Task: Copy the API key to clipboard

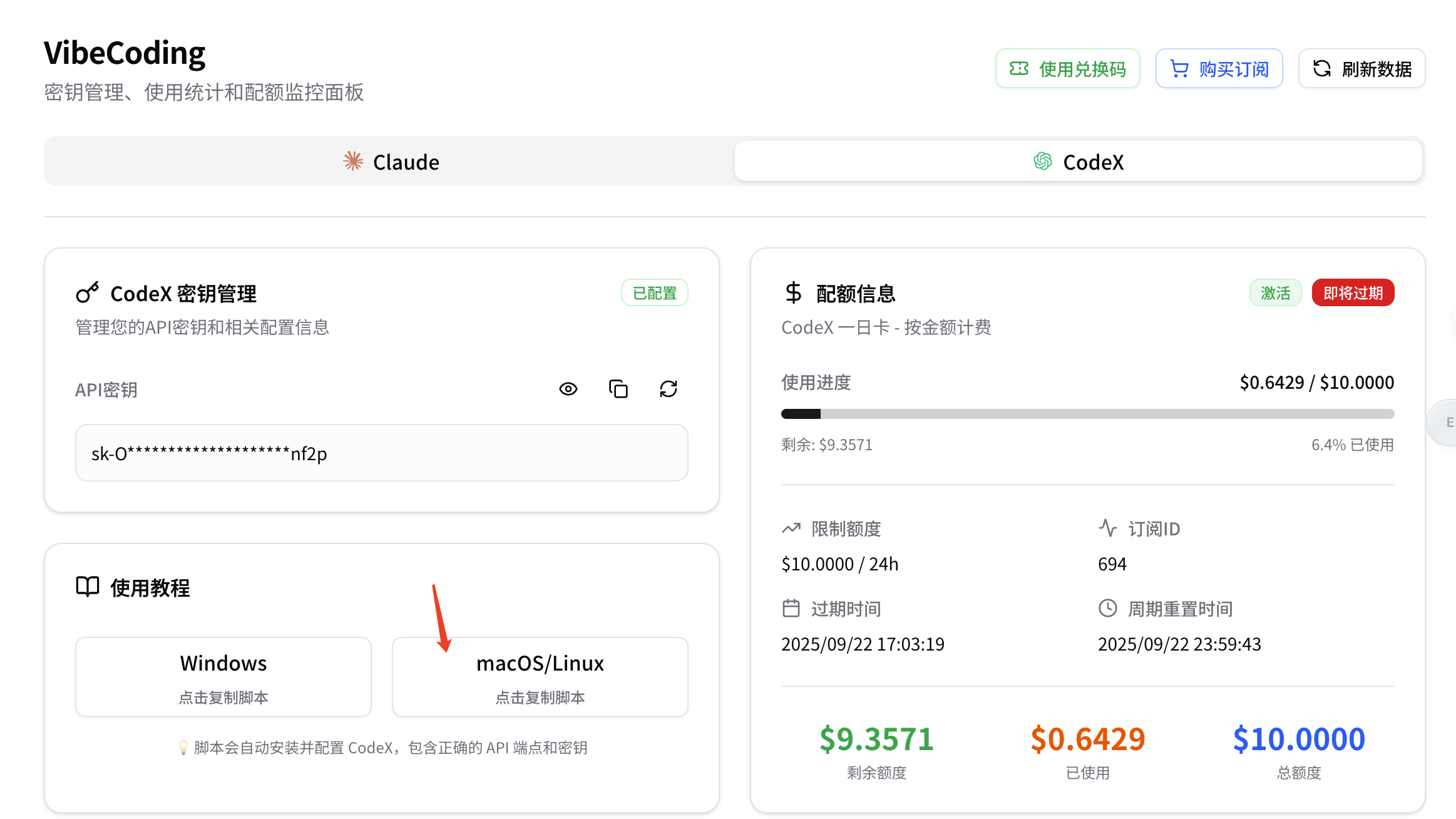Action: (x=618, y=389)
